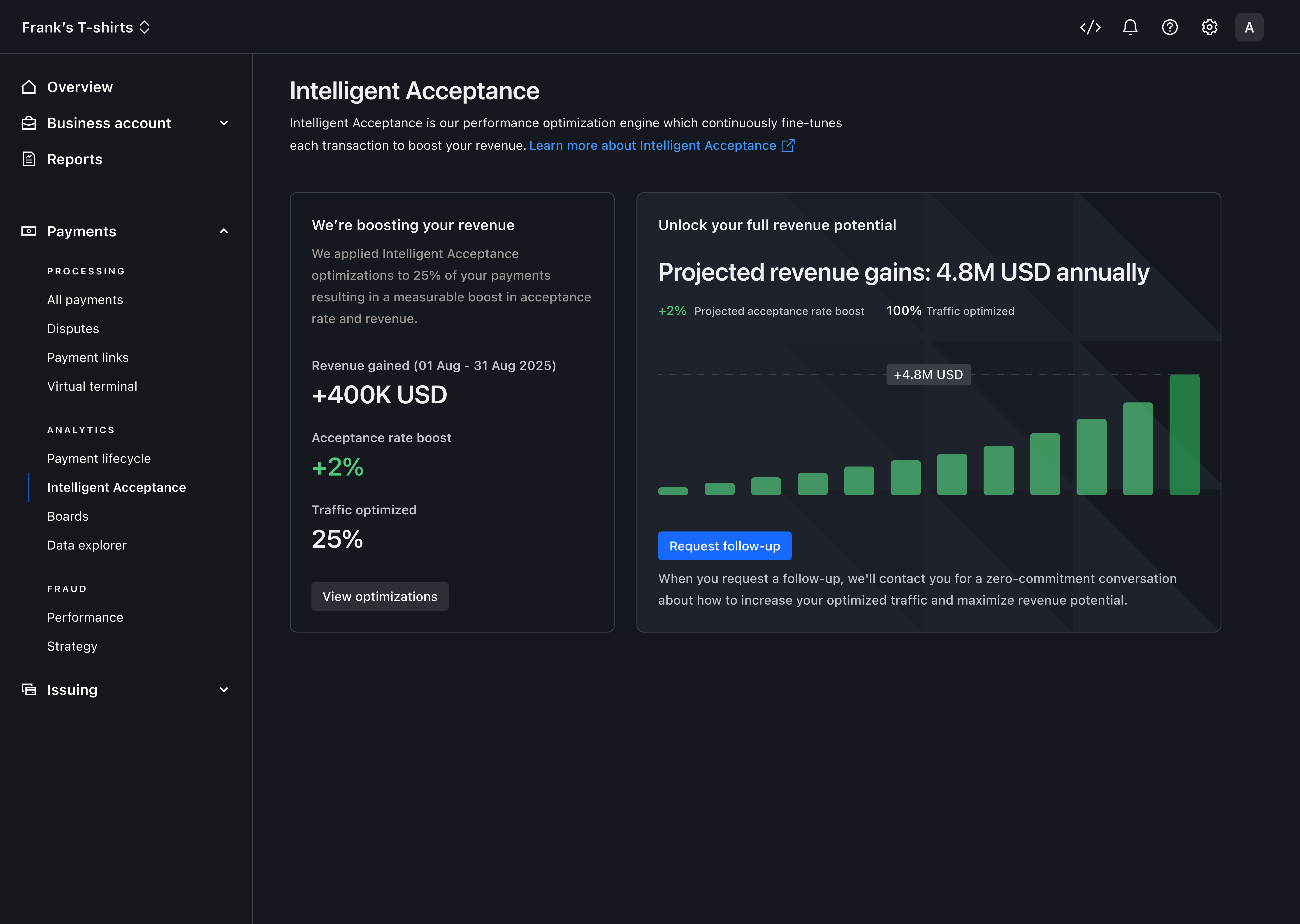Open fraud Strategy page
The height and width of the screenshot is (924, 1300).
click(x=72, y=646)
